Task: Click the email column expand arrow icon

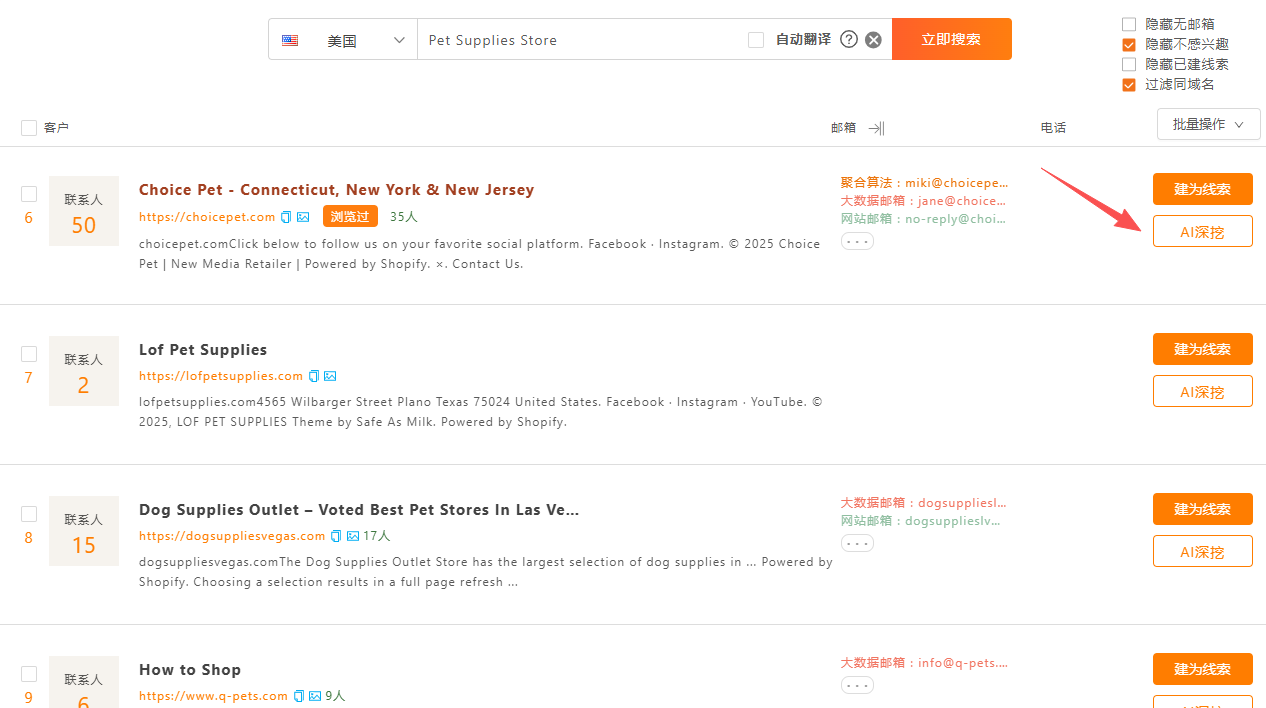Action: point(877,128)
